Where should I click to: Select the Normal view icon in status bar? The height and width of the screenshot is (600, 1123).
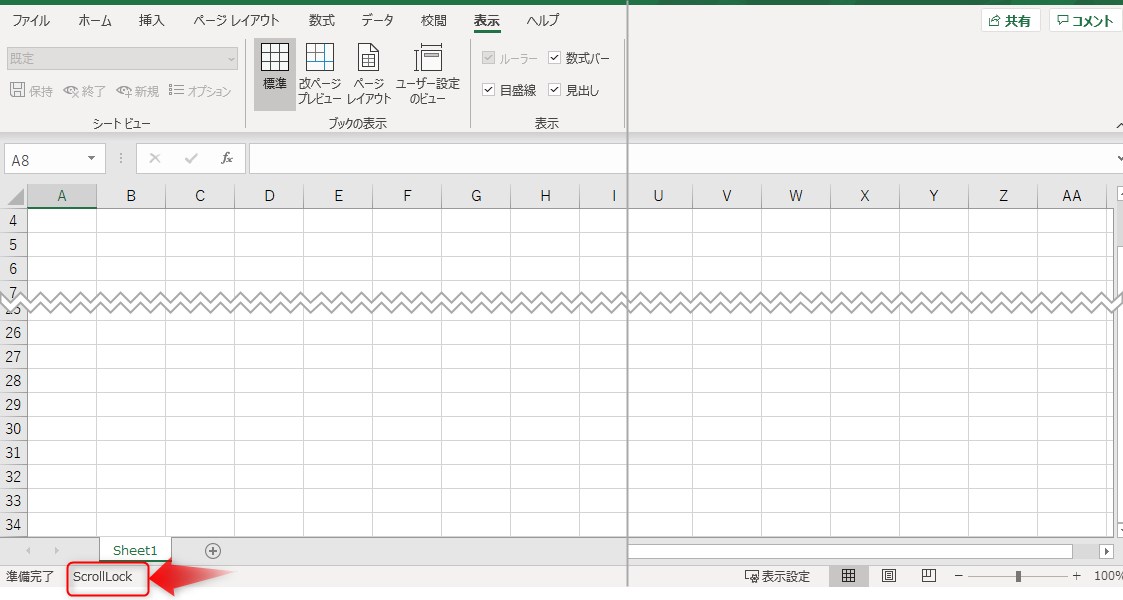point(849,575)
